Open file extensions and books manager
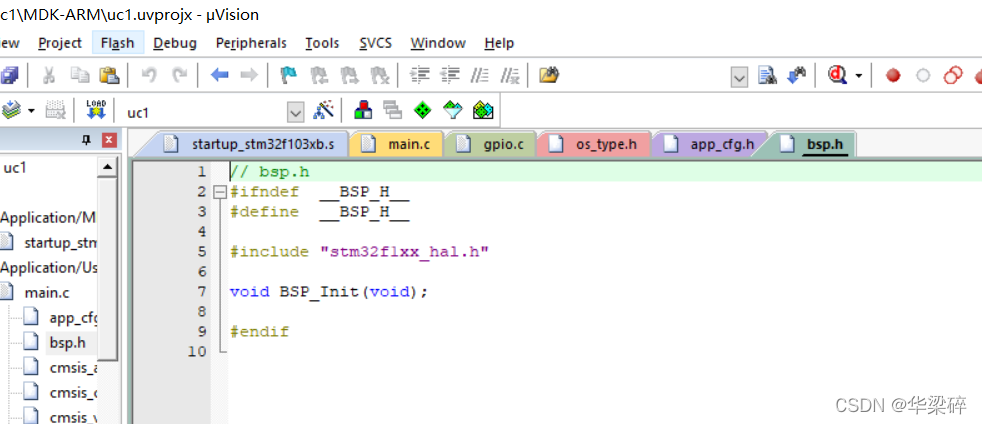This screenshot has width=982, height=424. 363,111
